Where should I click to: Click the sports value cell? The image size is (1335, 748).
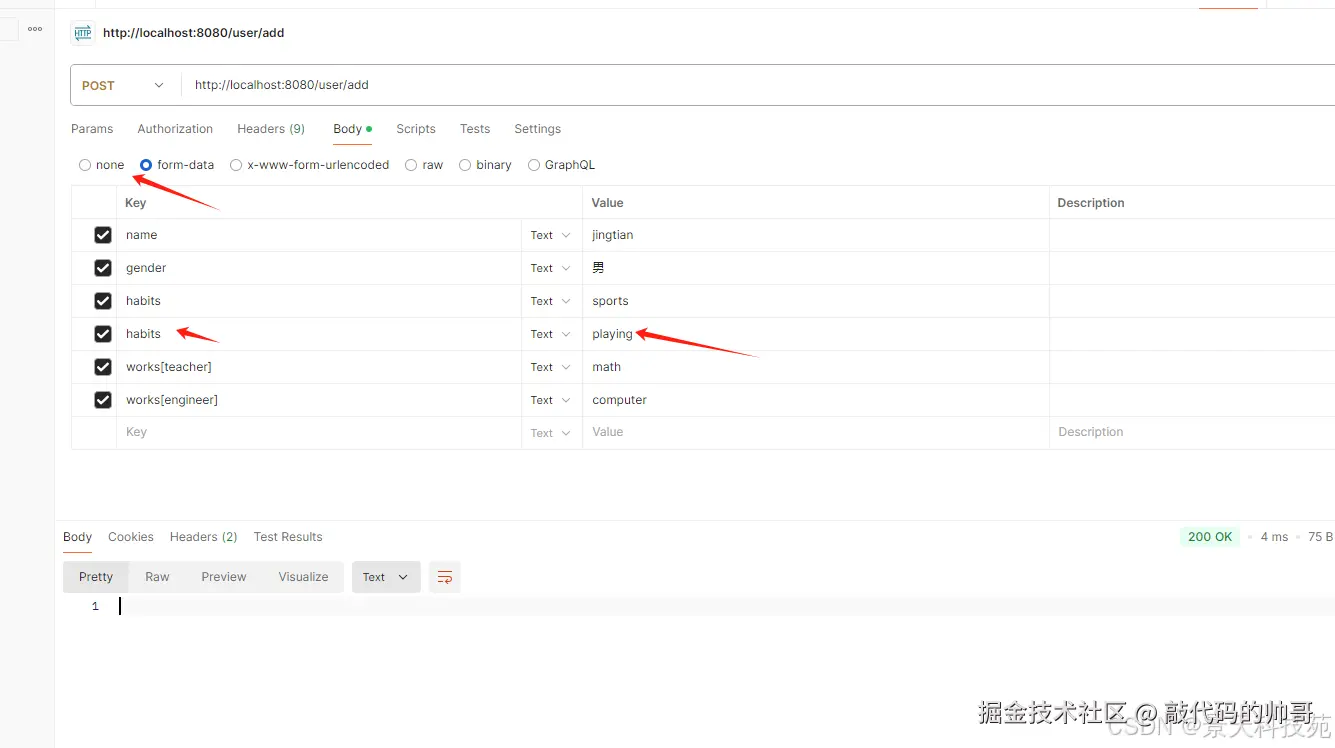pos(815,301)
